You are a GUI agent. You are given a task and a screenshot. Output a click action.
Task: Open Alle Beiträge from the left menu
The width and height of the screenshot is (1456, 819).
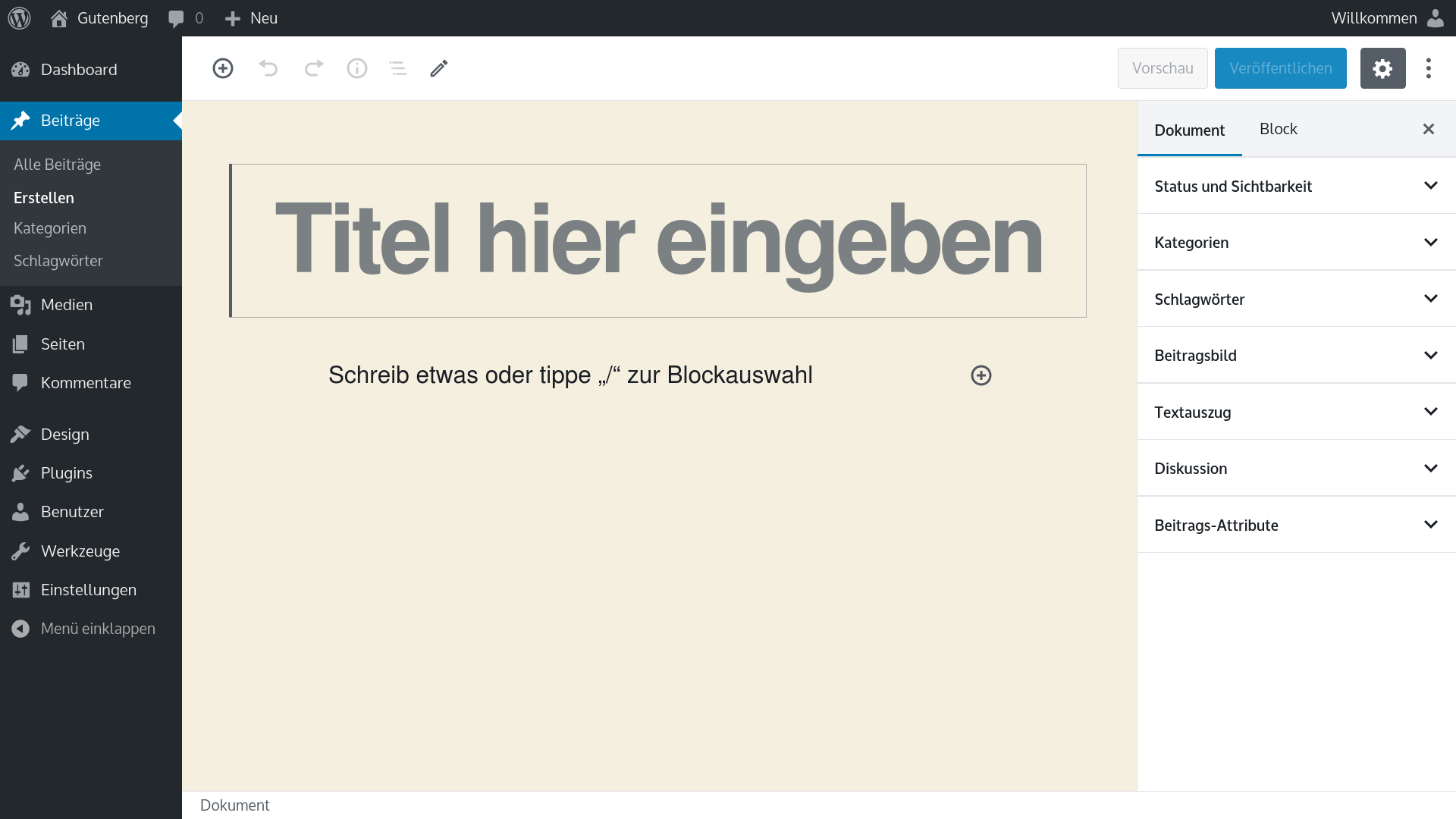57,164
